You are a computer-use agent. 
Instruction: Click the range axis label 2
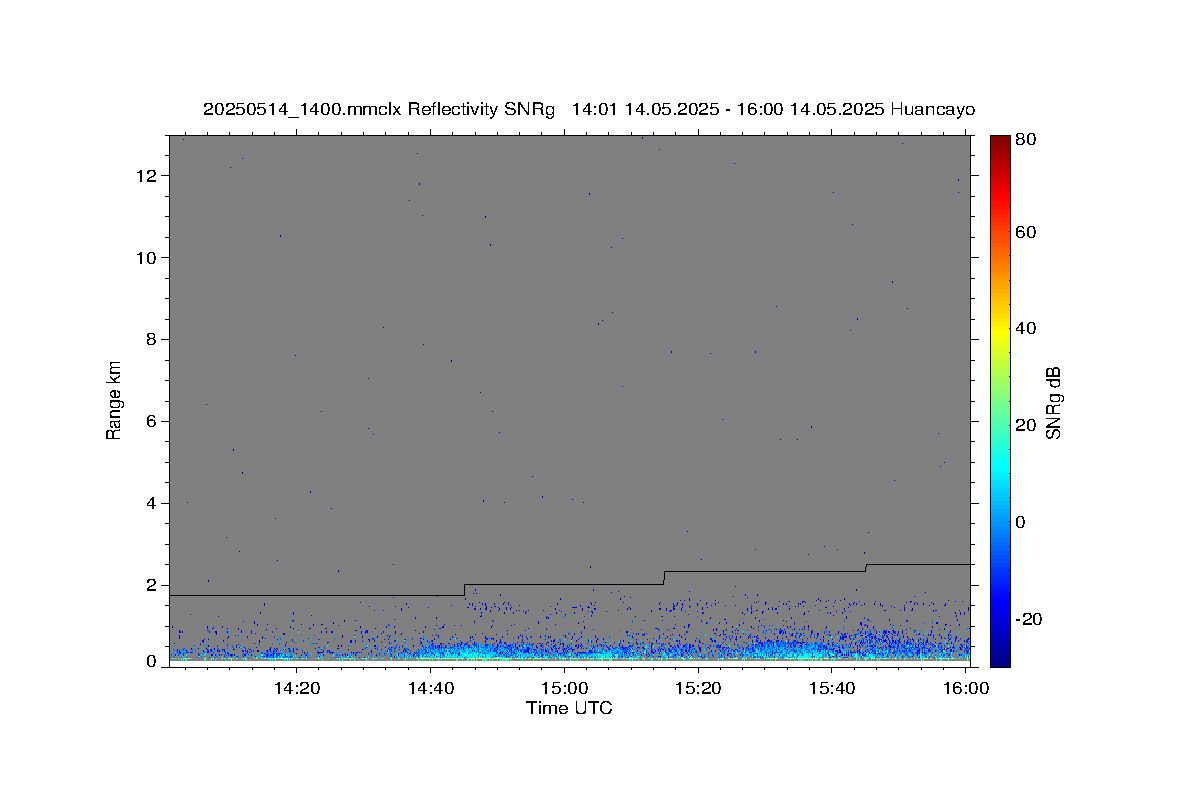click(153, 586)
